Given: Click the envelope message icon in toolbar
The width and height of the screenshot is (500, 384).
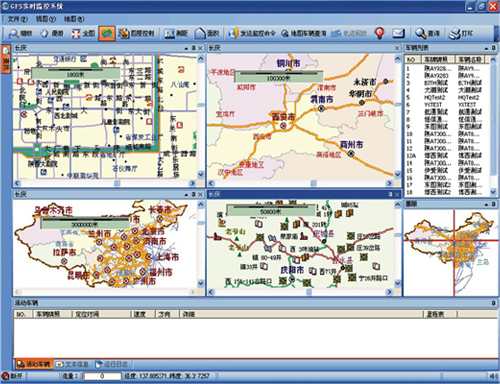Looking at the screenshot, I should point(398,33).
